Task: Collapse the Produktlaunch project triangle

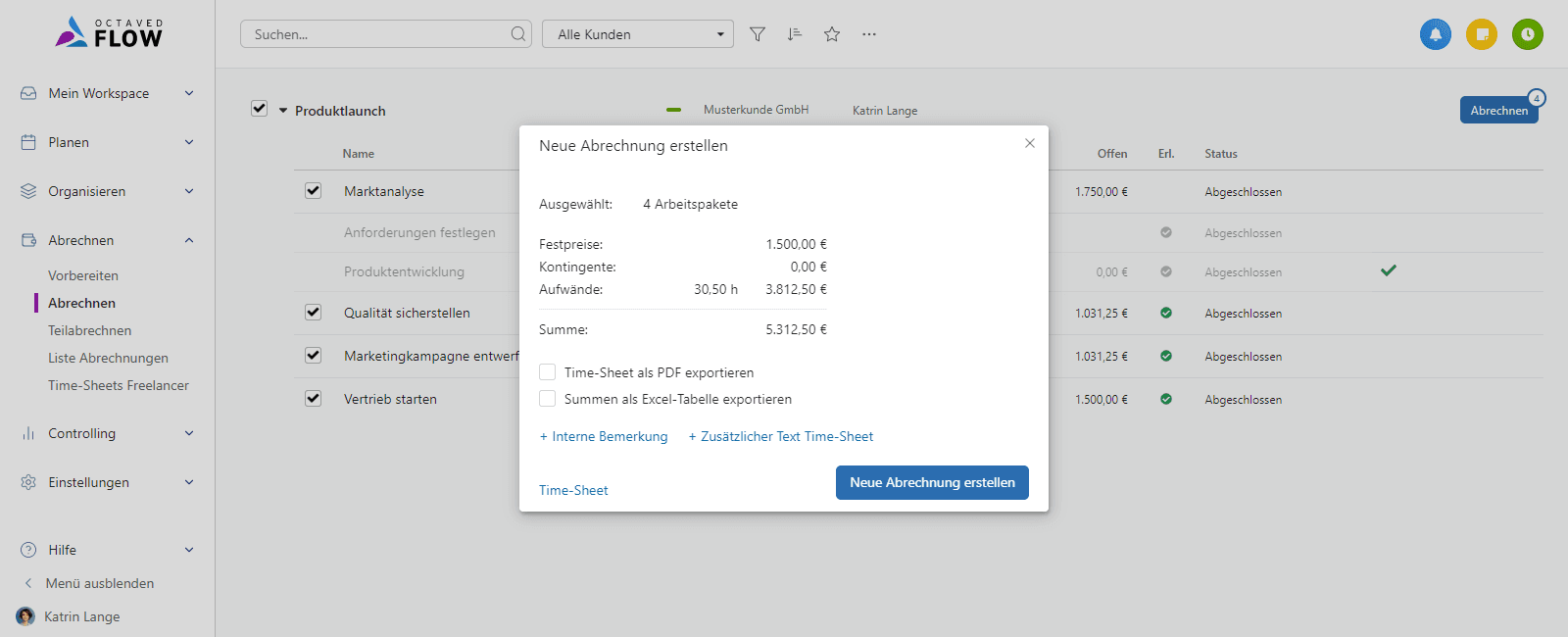Action: [x=283, y=111]
